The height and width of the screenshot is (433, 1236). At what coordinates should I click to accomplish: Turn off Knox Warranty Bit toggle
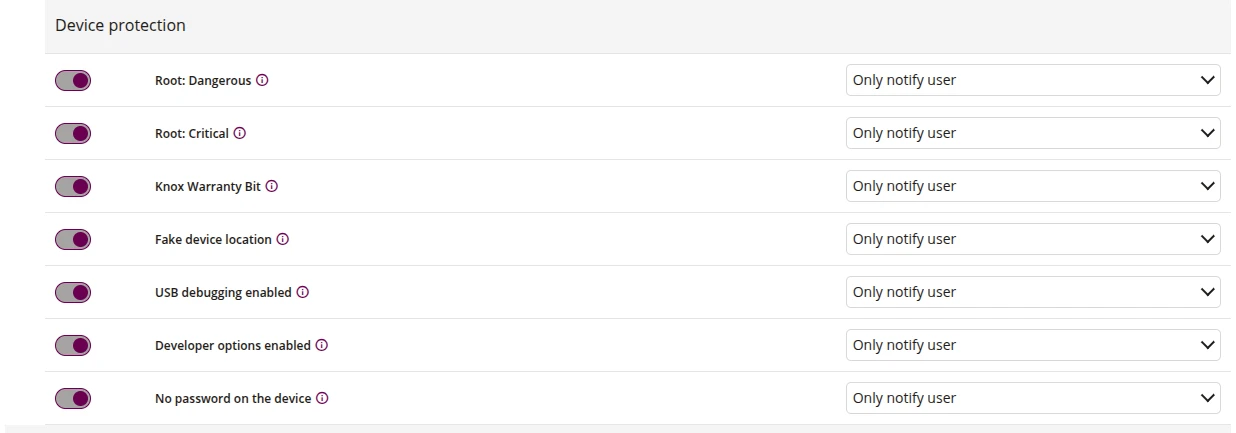click(x=73, y=186)
